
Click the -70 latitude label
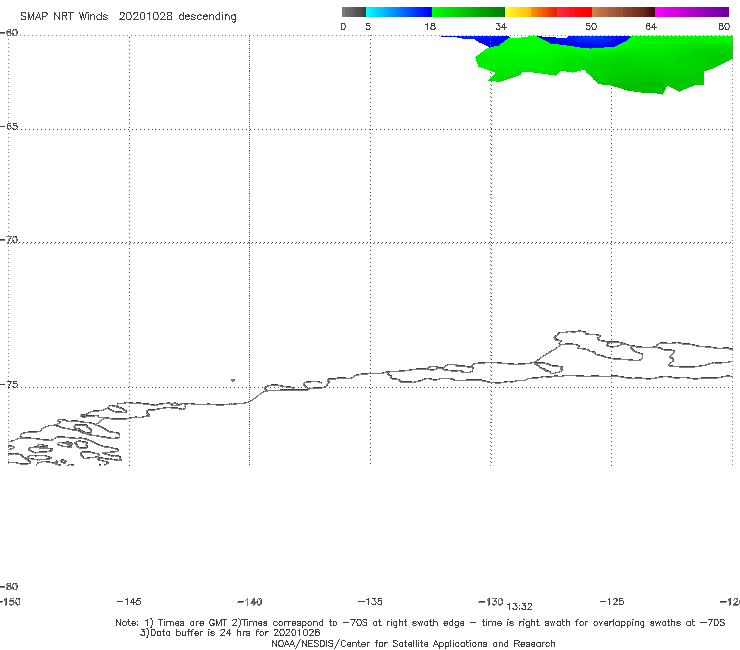click(x=9, y=240)
